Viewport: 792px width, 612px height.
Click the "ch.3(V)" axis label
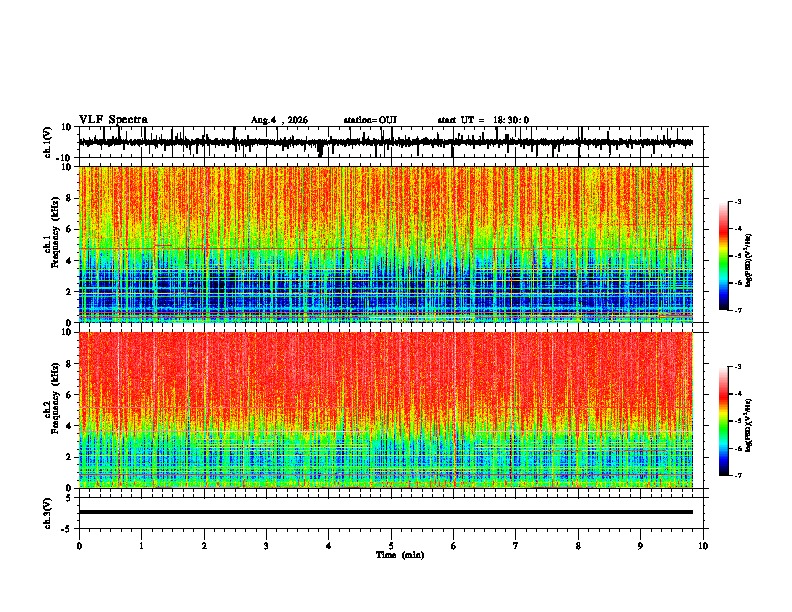pos(48,513)
